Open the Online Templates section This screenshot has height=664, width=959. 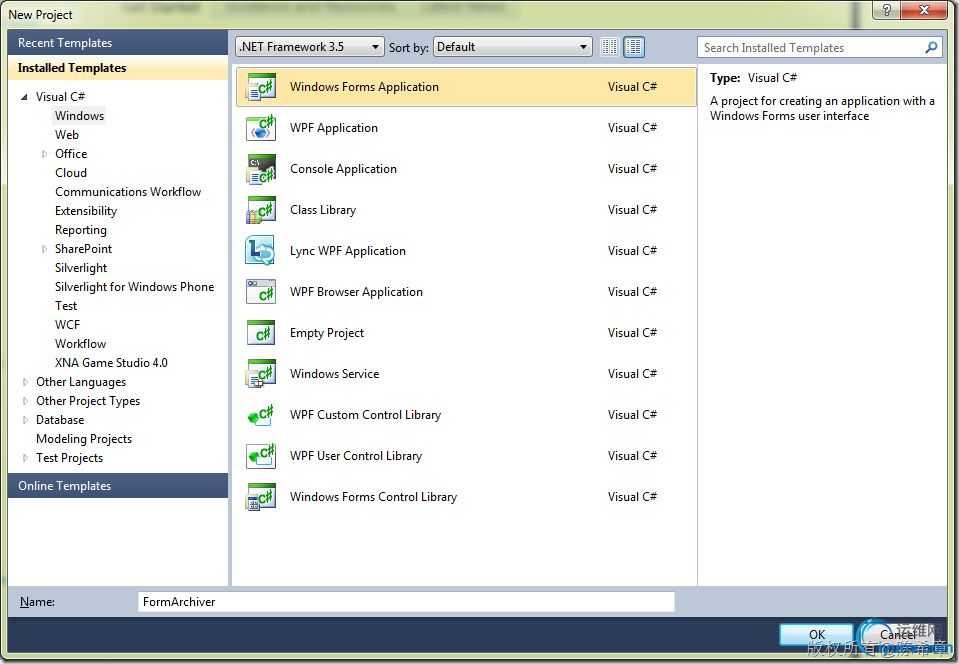point(117,485)
